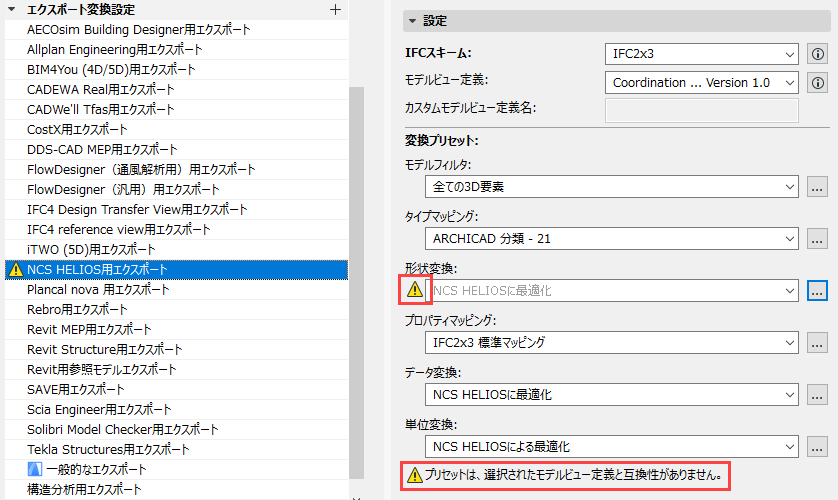The height and width of the screenshot is (500, 838).
Task: Select Solibri Model Checker用エクスポート
Action: coord(176,429)
